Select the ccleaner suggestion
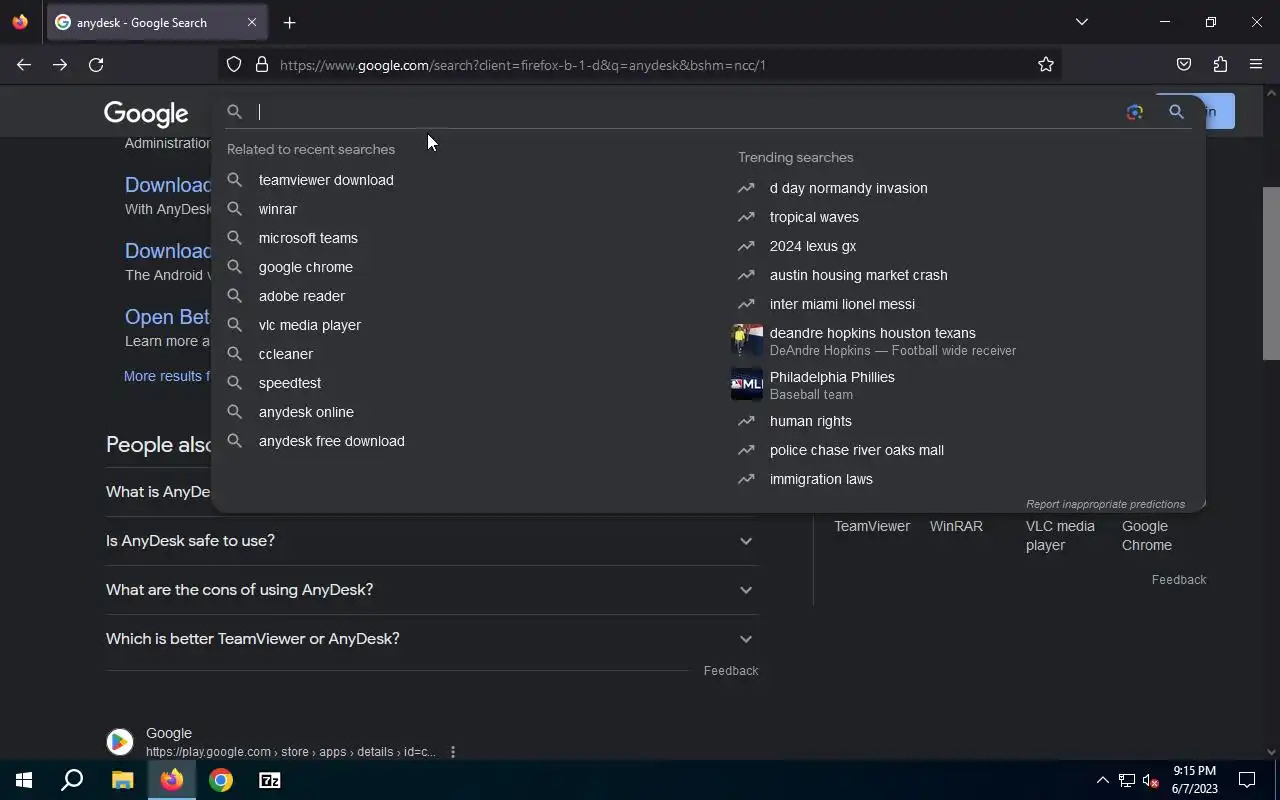This screenshot has width=1280, height=800. pos(286,354)
